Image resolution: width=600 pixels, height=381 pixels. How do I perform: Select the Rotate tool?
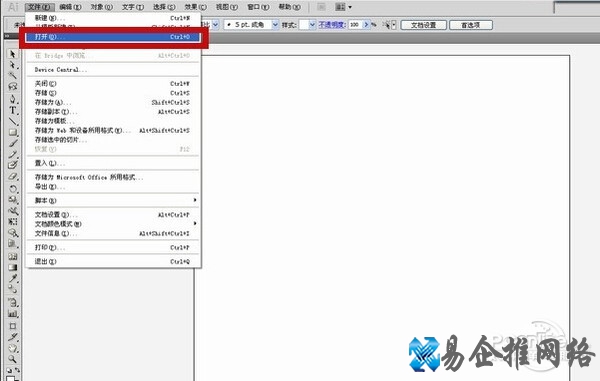click(x=13, y=189)
